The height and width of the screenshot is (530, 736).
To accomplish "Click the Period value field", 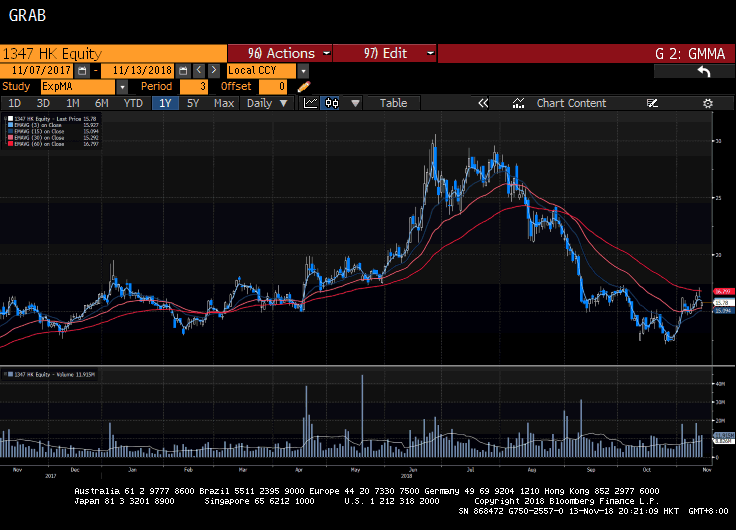I will (x=194, y=87).
